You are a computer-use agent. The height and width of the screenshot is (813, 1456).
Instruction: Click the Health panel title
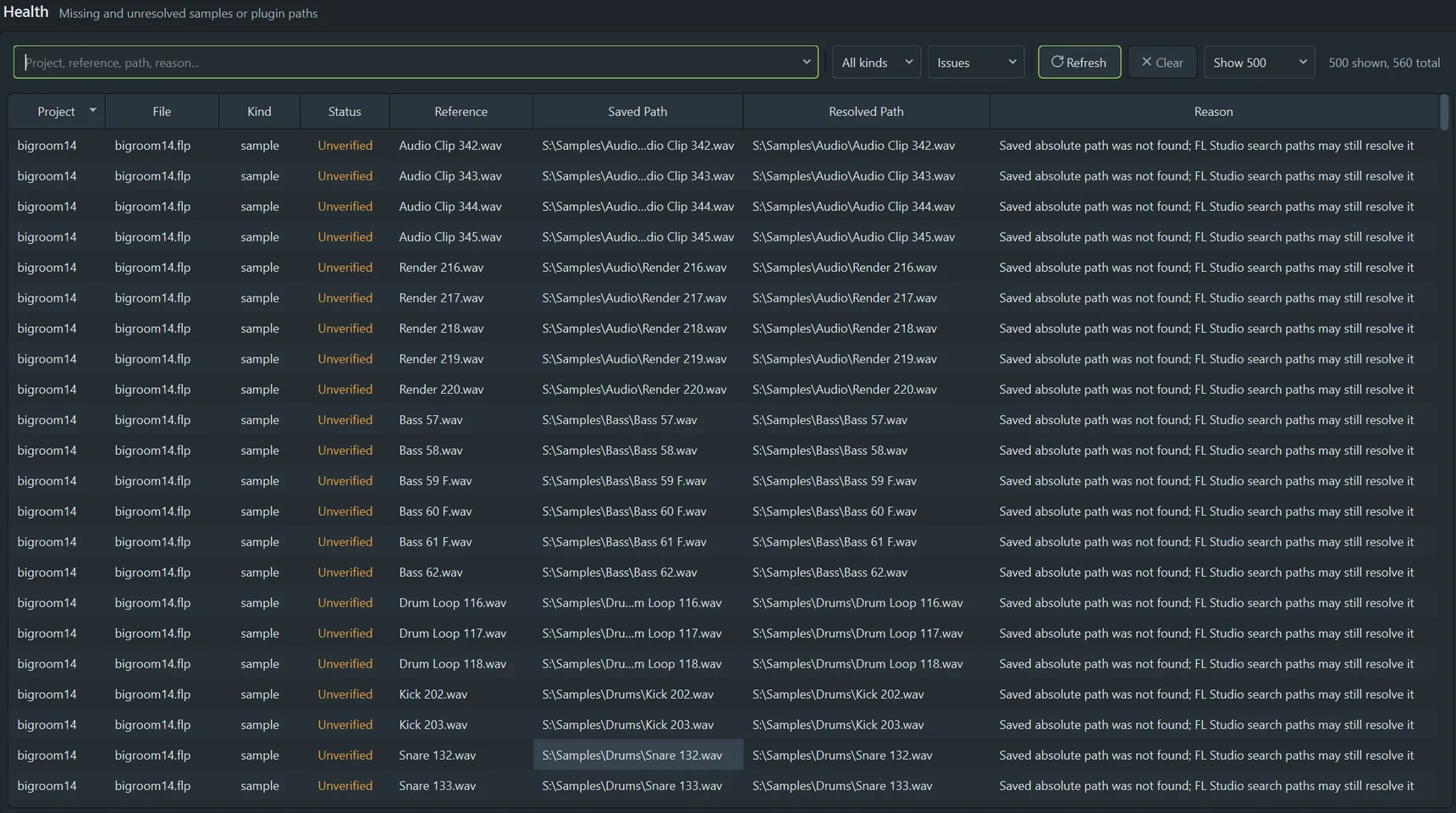[x=25, y=12]
